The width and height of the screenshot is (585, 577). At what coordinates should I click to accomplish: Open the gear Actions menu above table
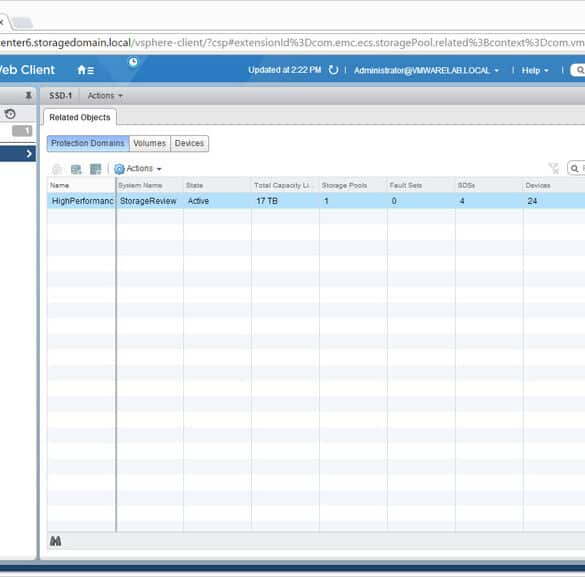(138, 169)
